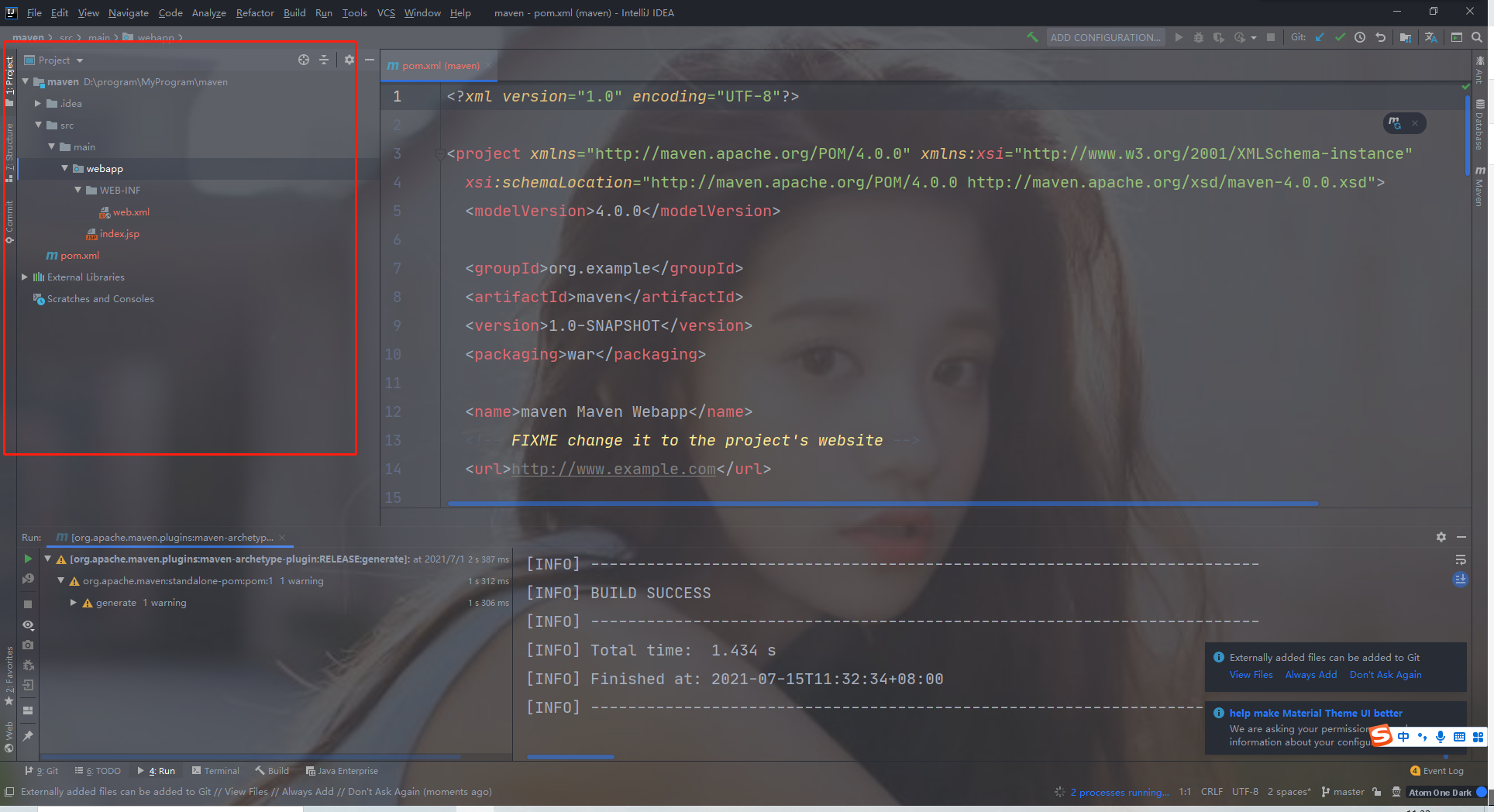Open the 6: TODO tool window tab
The image size is (1494, 812).
point(98,771)
